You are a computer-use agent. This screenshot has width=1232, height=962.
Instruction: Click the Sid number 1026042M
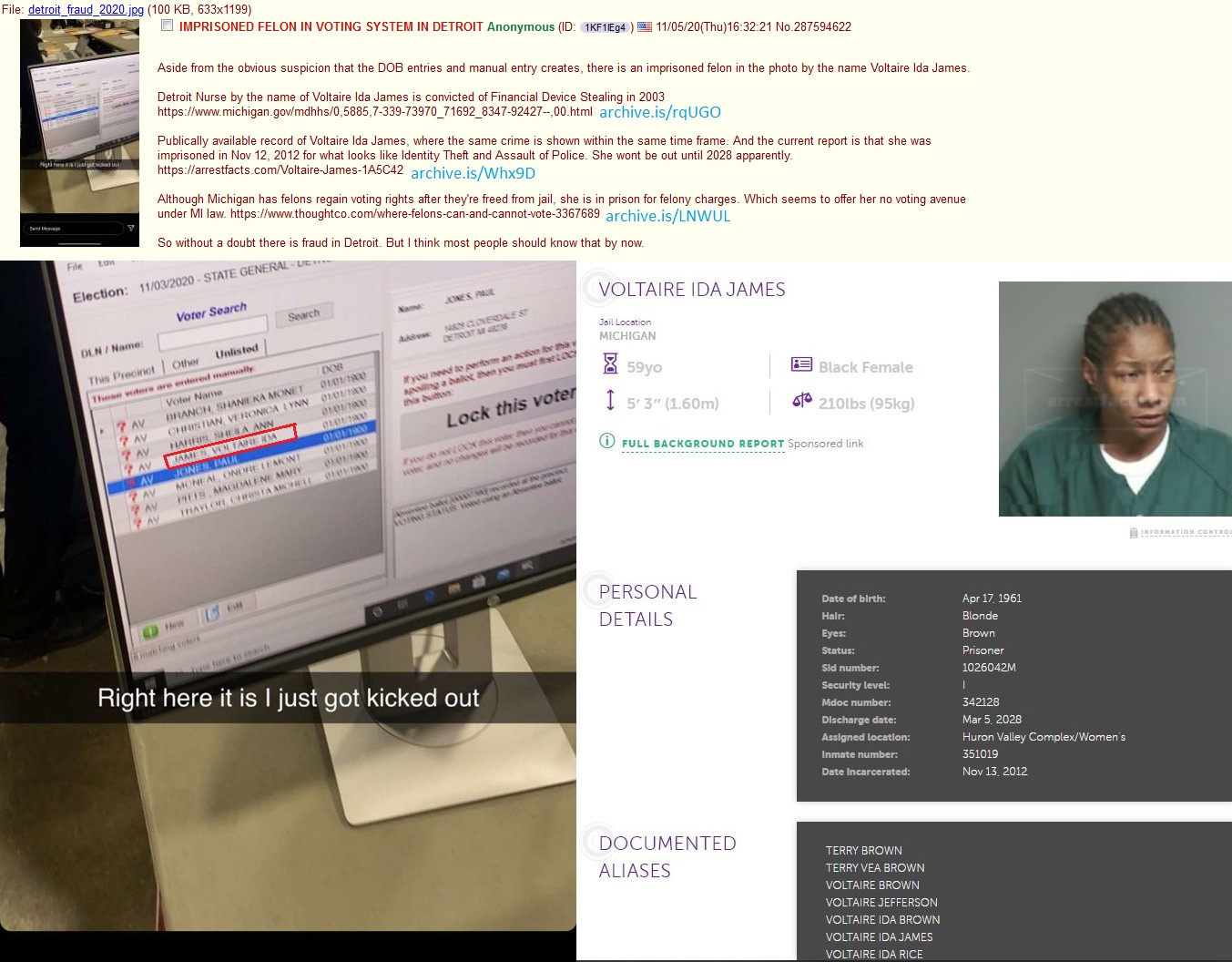click(989, 668)
